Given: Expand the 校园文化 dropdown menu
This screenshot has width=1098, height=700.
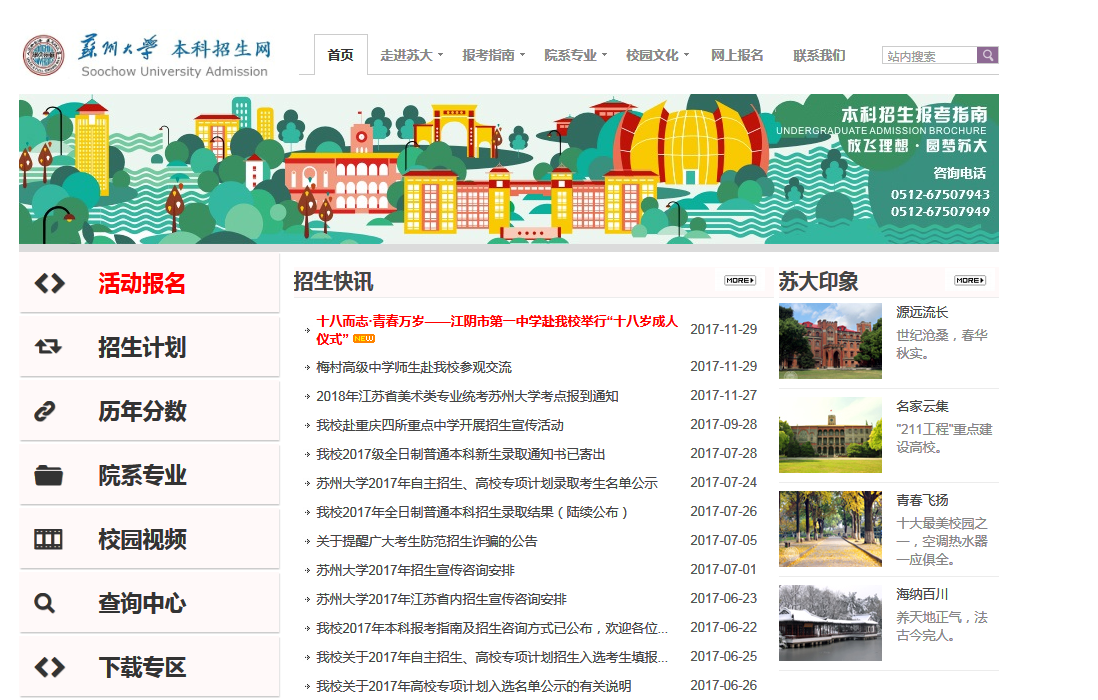Looking at the screenshot, I should (x=657, y=56).
